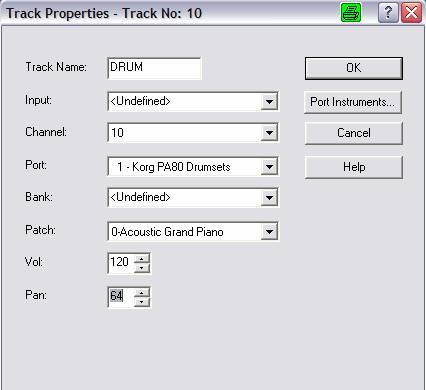This screenshot has width=426, height=390.
Task: Increase the Vol value with up arrow
Action: pyautogui.click(x=142, y=259)
